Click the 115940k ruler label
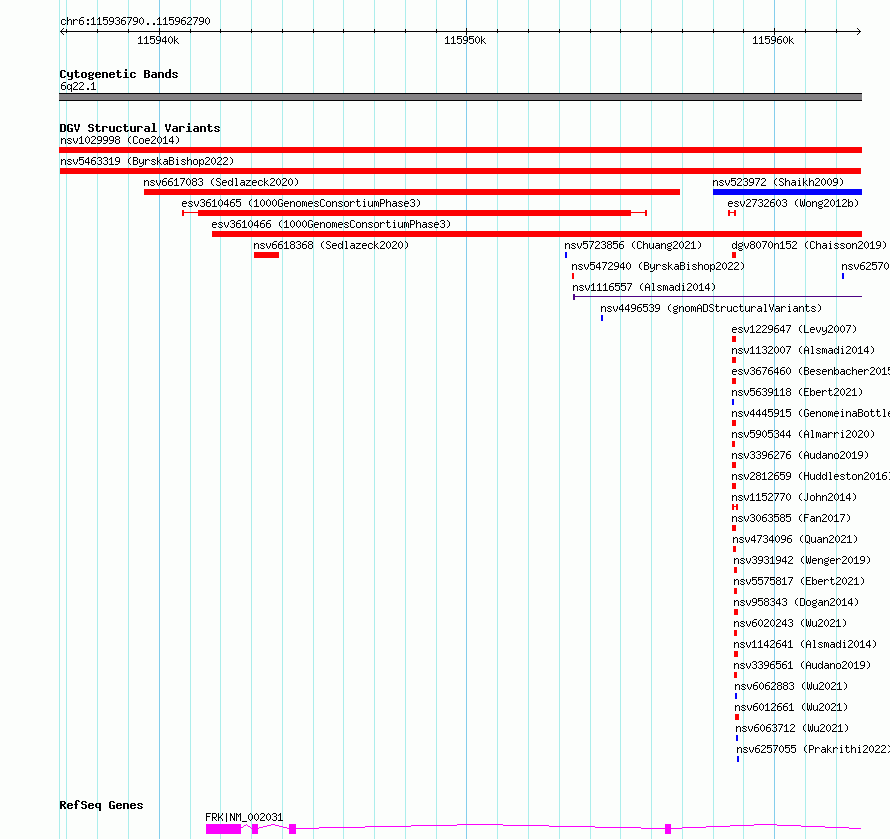 [x=158, y=40]
